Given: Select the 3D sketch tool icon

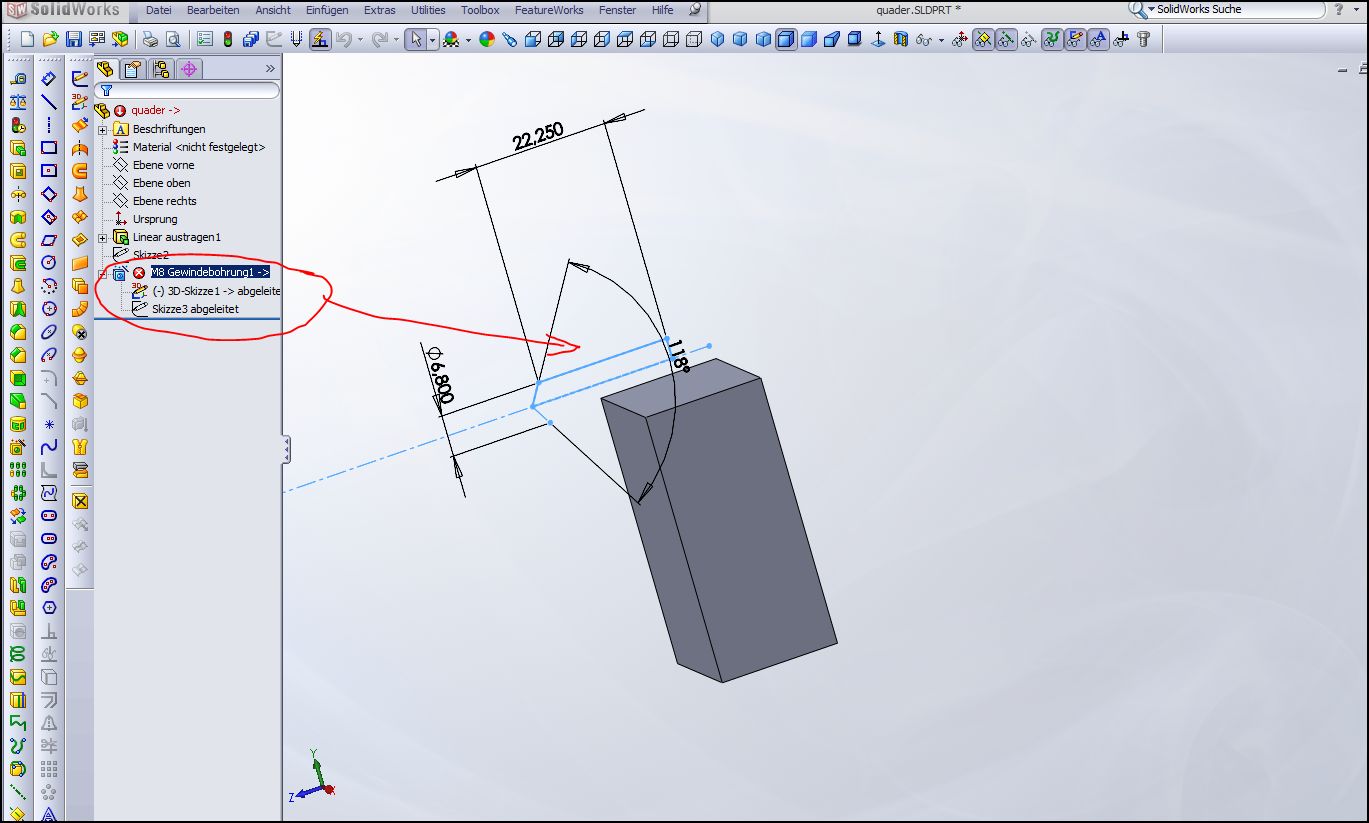Looking at the screenshot, I should (80, 101).
